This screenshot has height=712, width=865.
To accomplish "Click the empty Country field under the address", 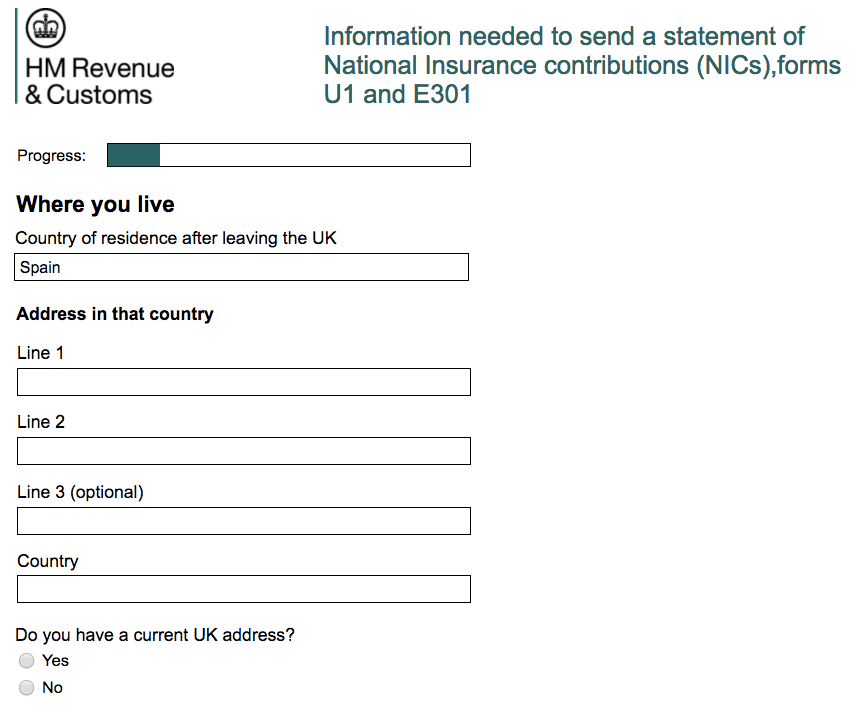I will tap(243, 589).
